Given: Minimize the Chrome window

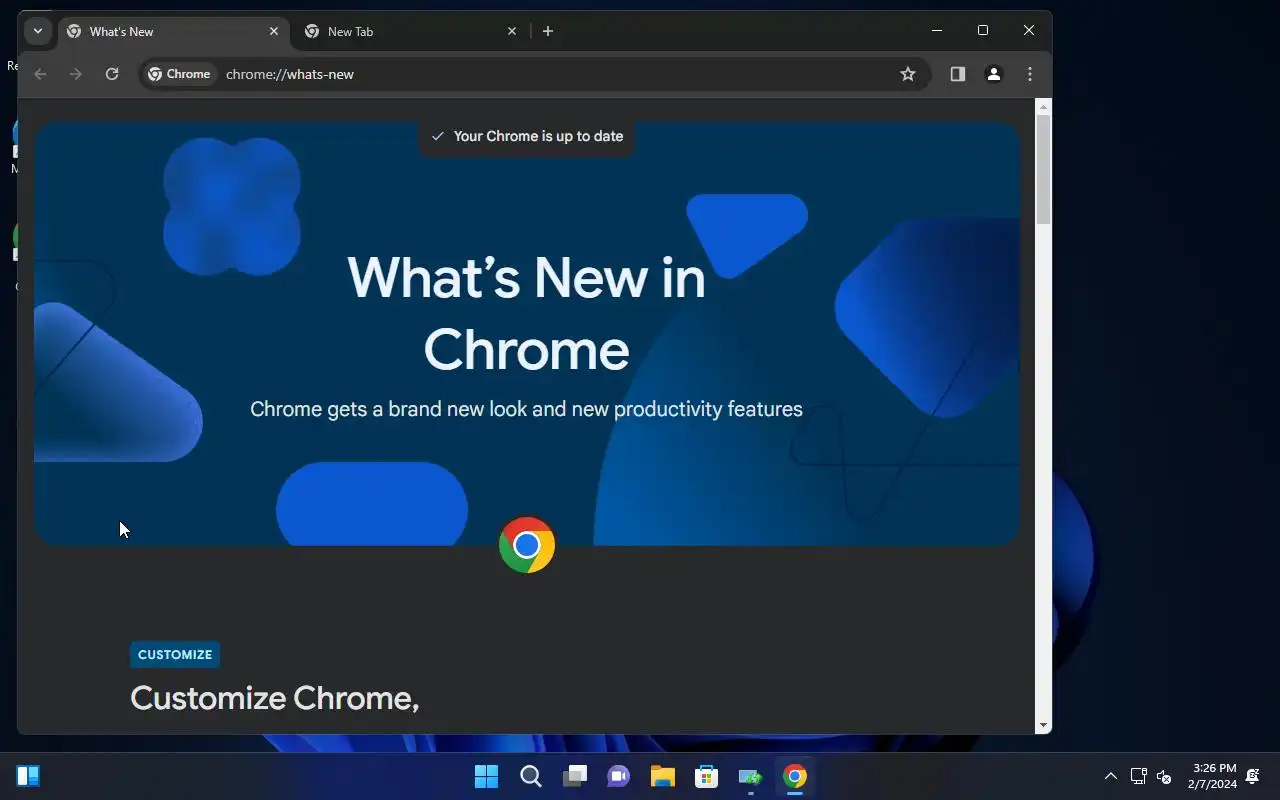Looking at the screenshot, I should (937, 31).
